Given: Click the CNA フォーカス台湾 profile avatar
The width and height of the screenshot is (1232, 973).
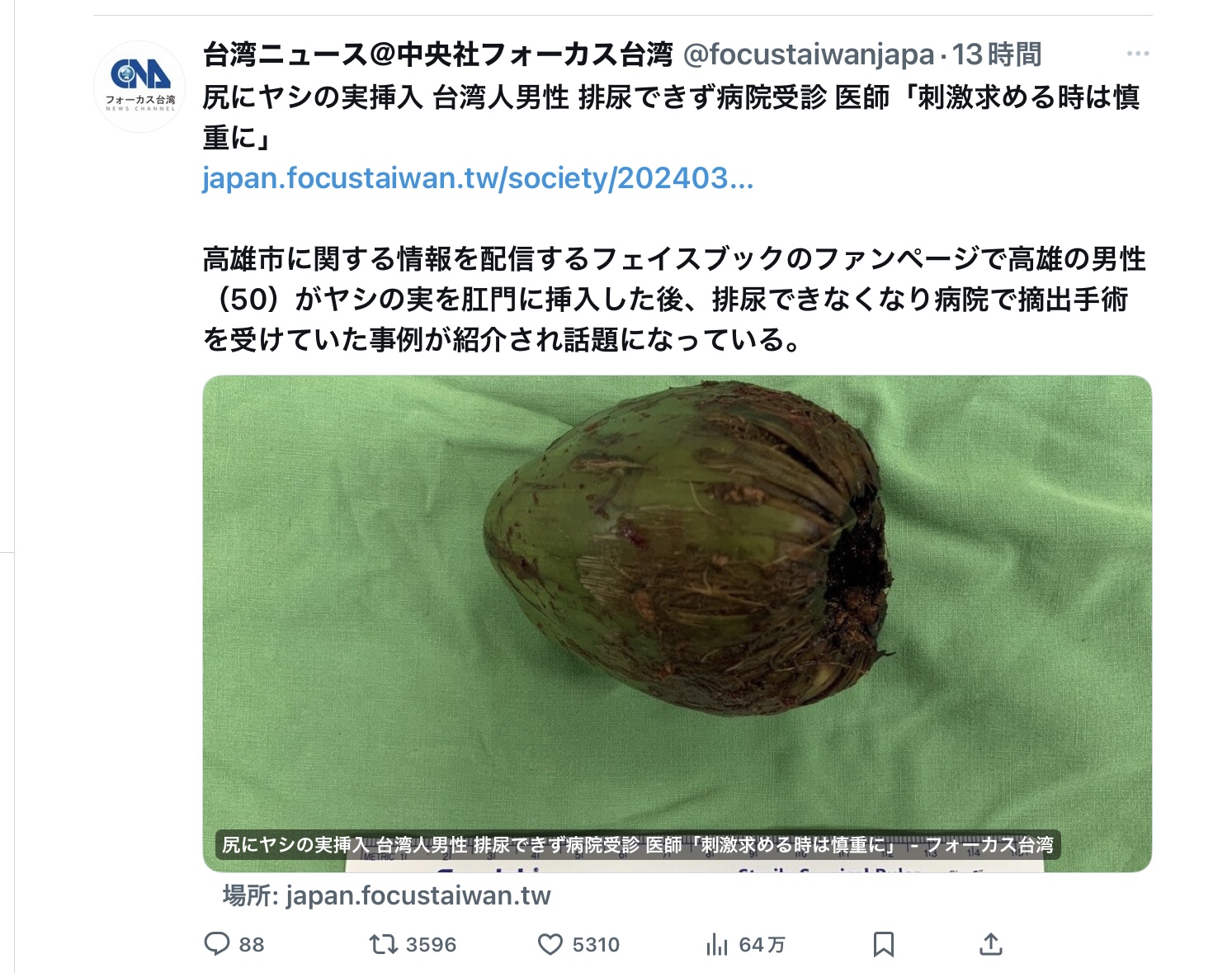Looking at the screenshot, I should click(x=139, y=86).
